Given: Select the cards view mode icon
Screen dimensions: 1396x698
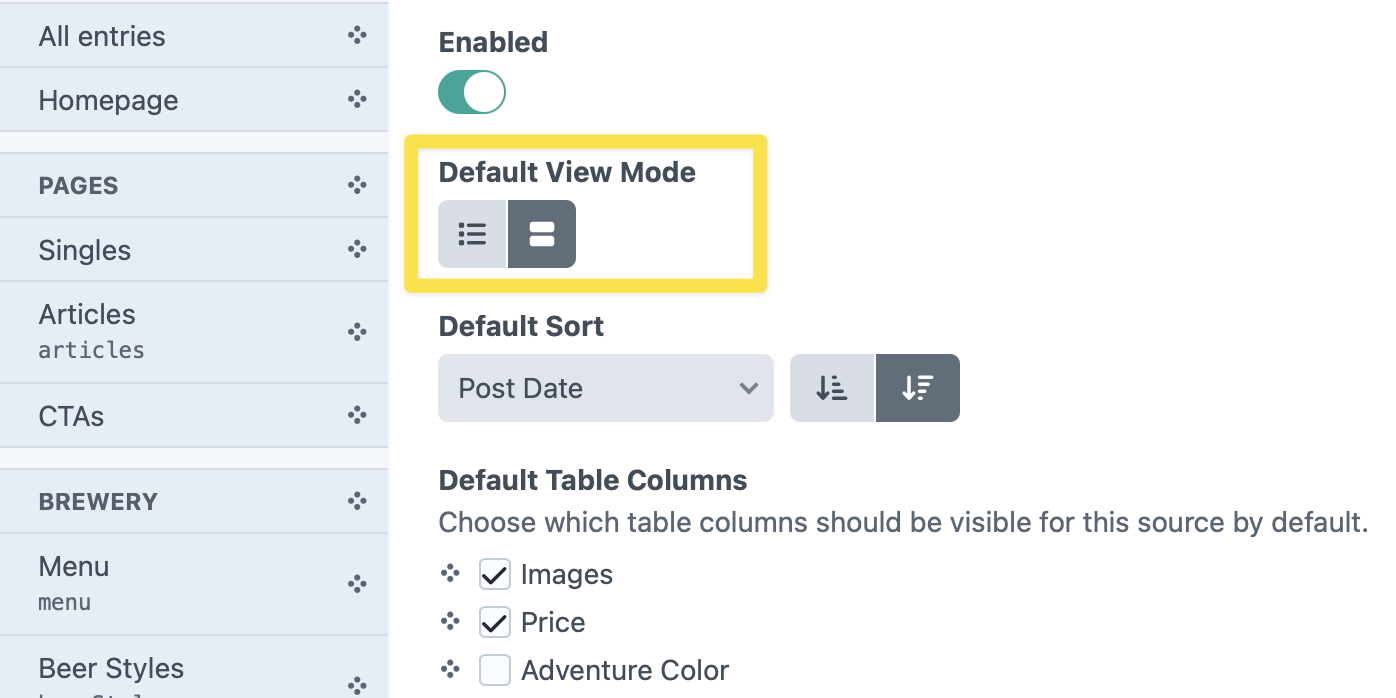Looking at the screenshot, I should (542, 234).
